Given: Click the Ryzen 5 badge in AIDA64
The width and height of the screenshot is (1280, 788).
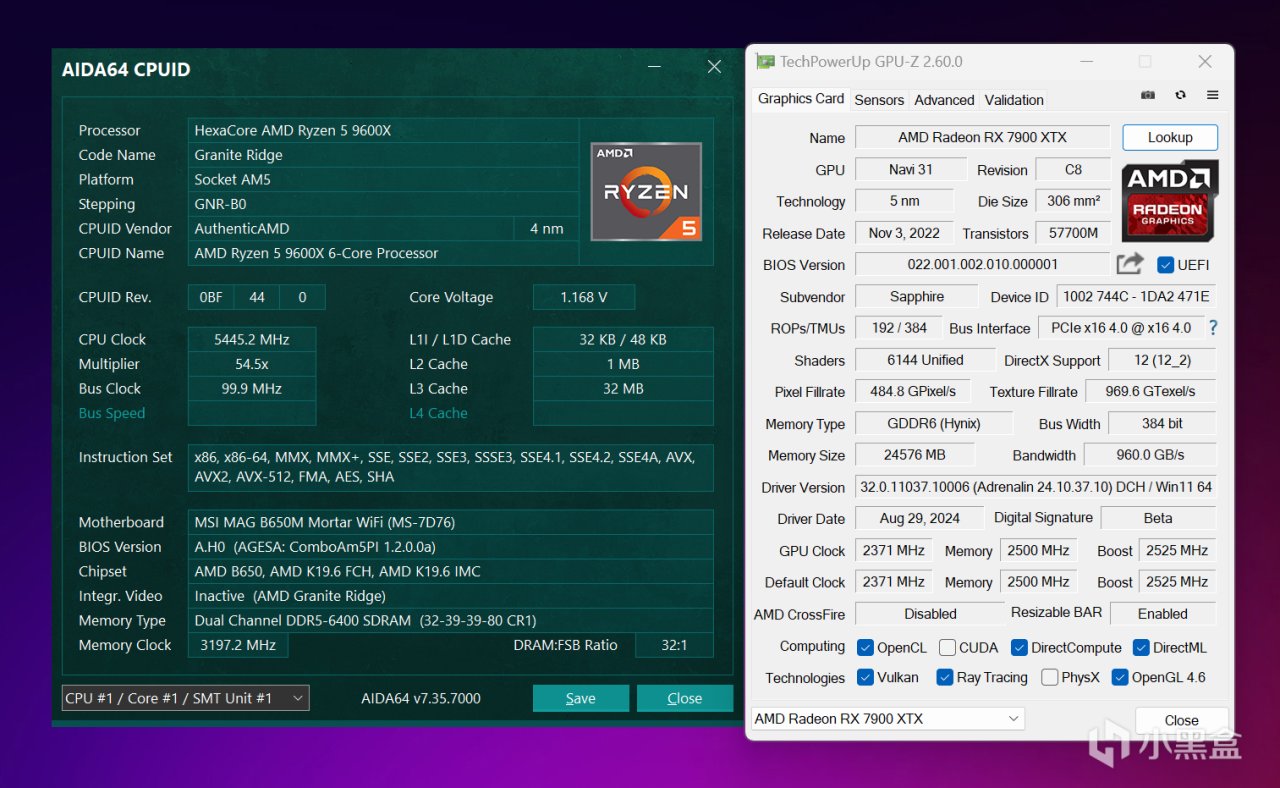Looking at the screenshot, I should tap(646, 192).
